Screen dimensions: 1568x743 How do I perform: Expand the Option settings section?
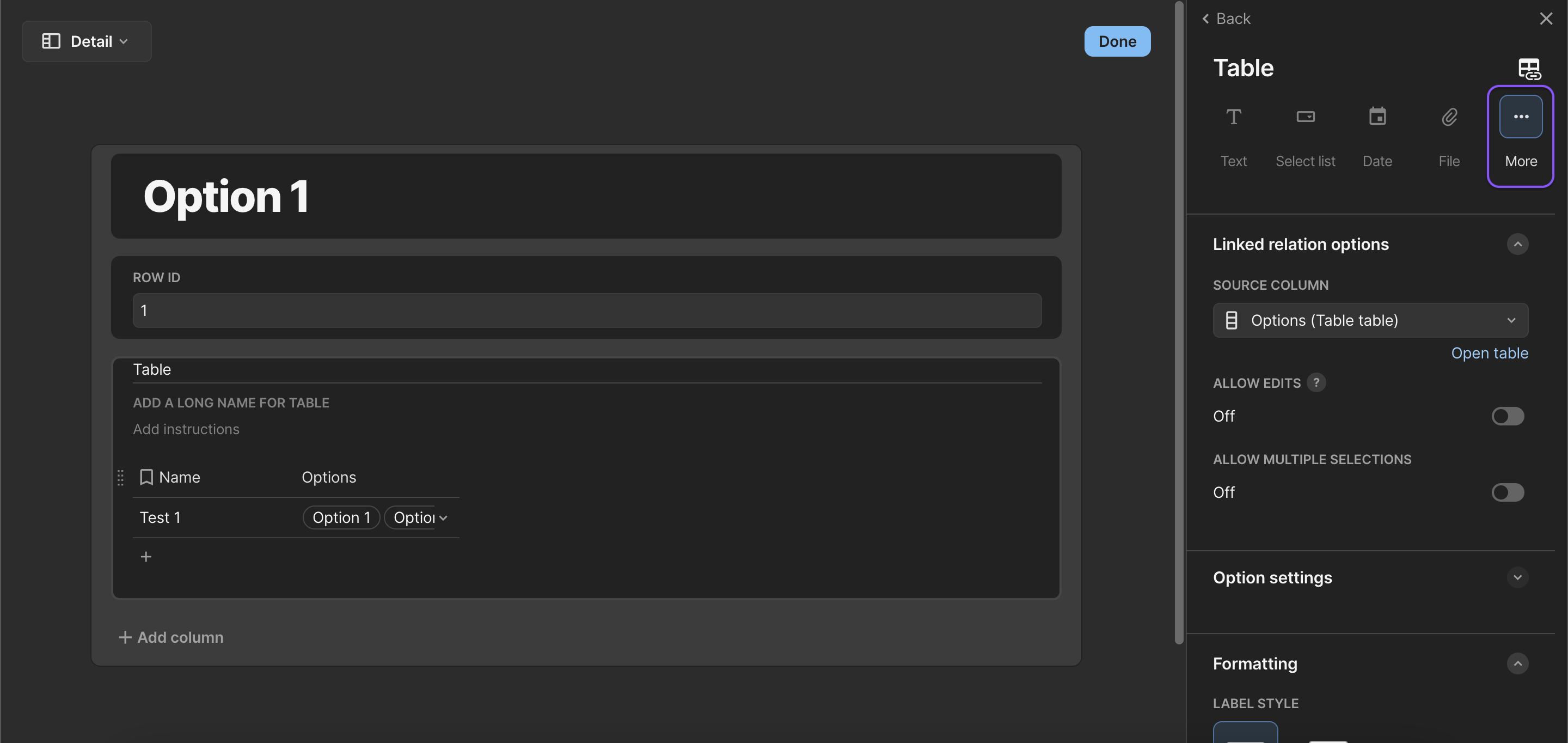[1517, 577]
